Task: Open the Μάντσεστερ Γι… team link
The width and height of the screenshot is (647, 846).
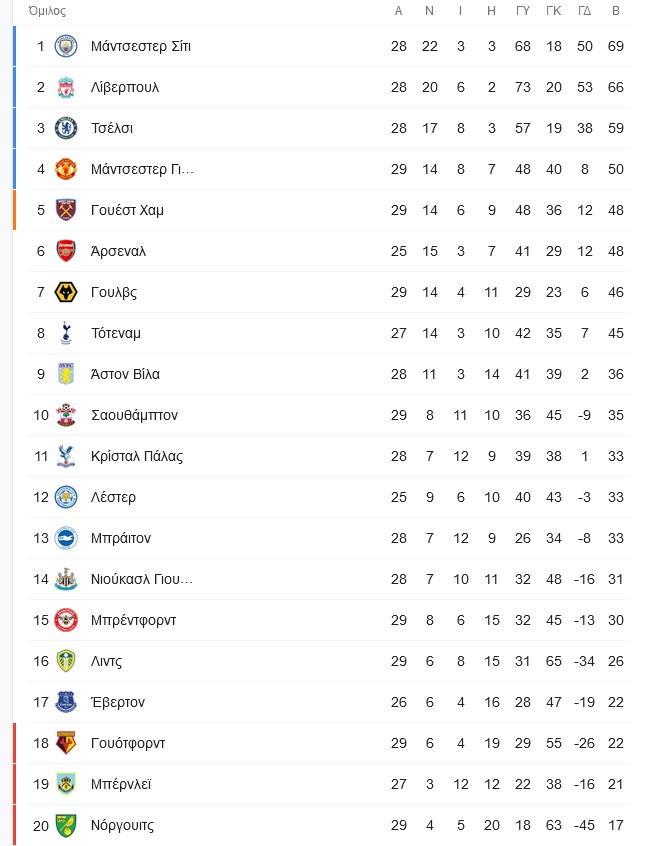Action: 142,169
